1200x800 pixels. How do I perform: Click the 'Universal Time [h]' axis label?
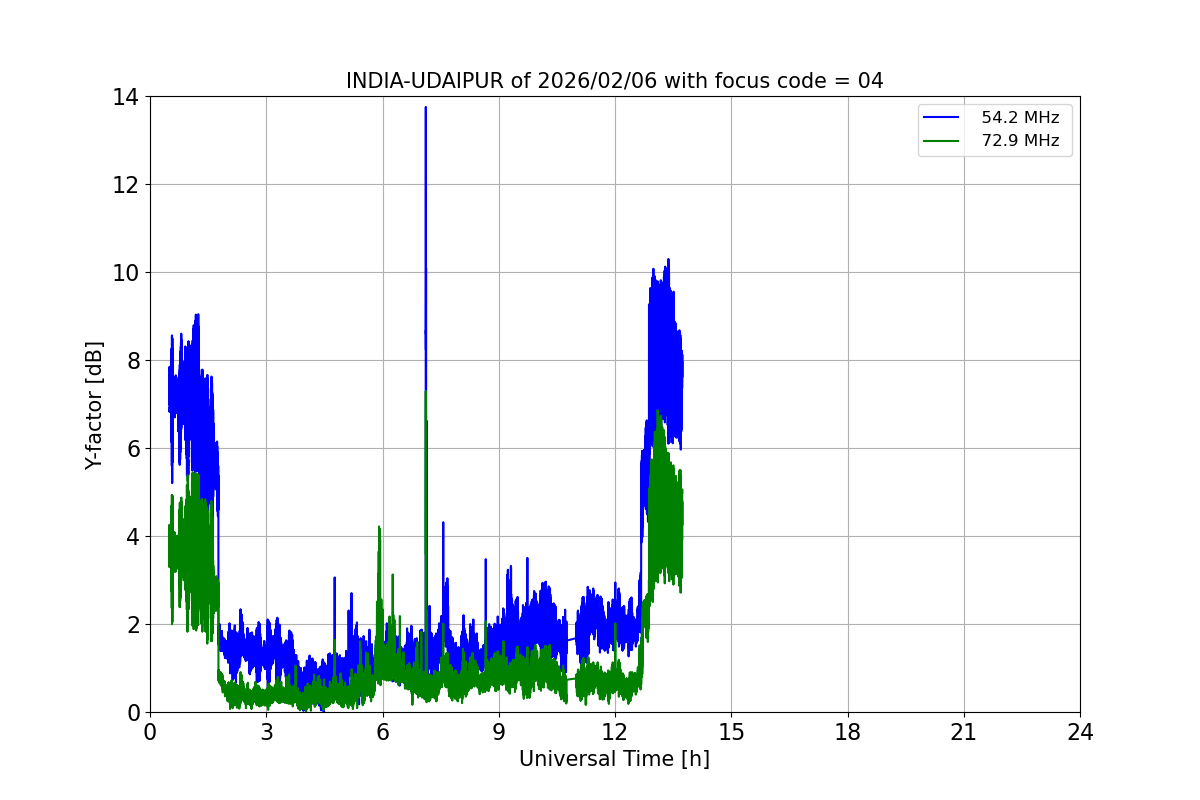coord(614,759)
